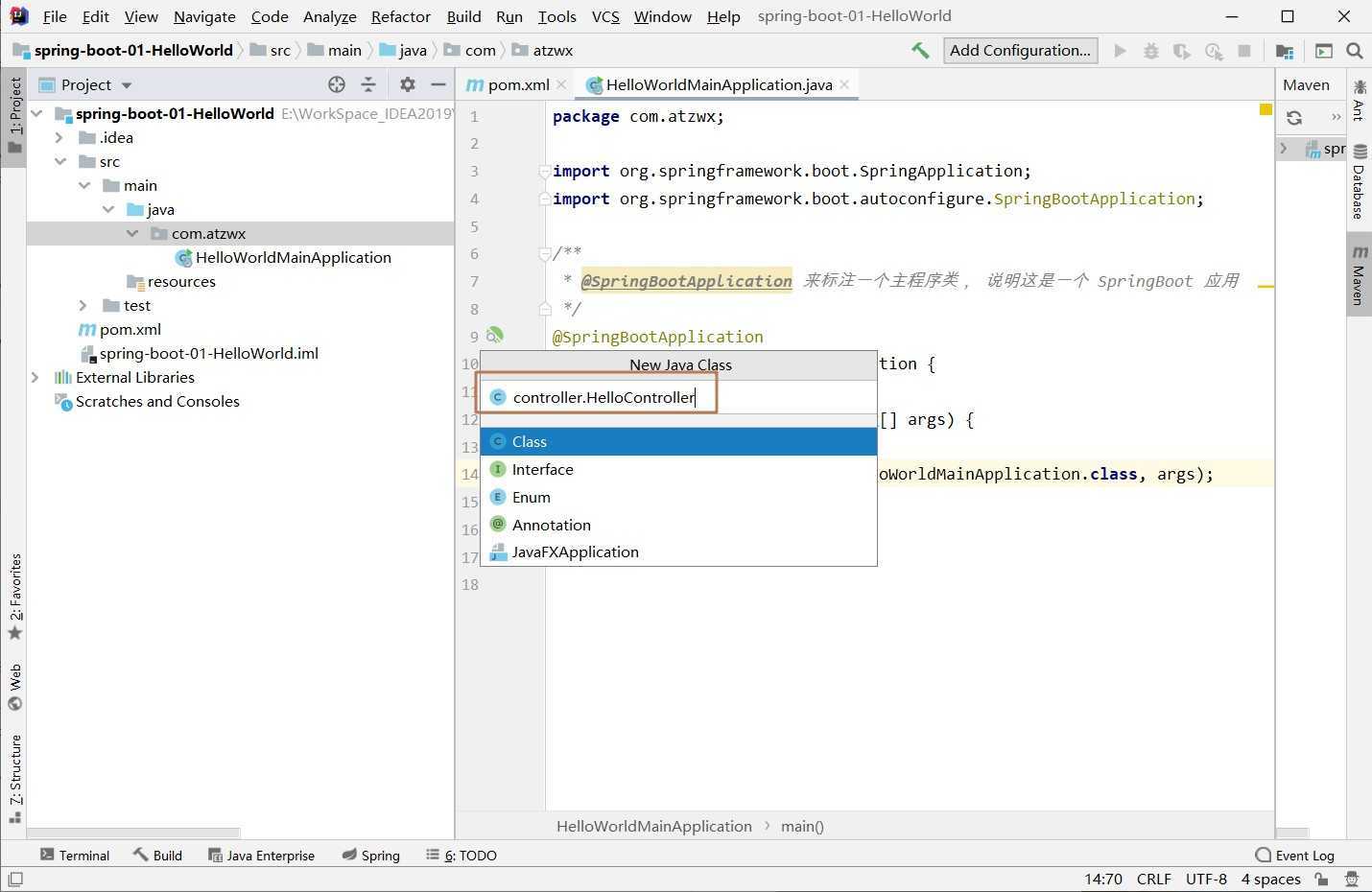Click the Build Project hammer icon
1372x892 pixels.
point(920,51)
